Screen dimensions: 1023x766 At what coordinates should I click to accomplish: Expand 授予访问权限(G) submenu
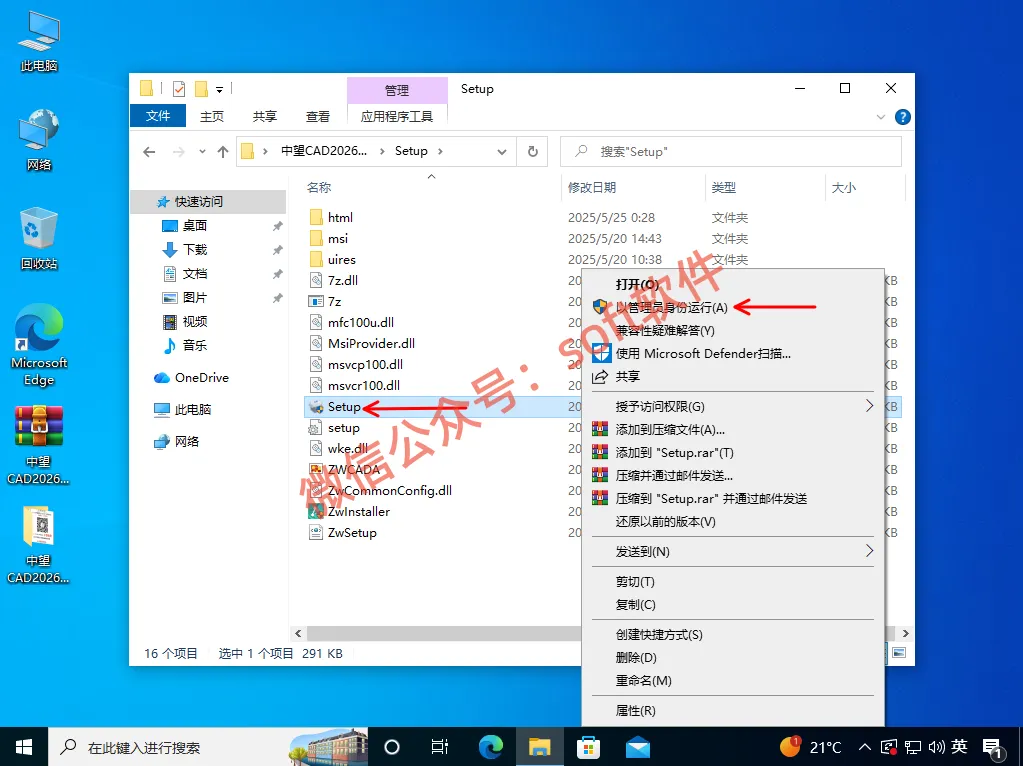(x=869, y=406)
